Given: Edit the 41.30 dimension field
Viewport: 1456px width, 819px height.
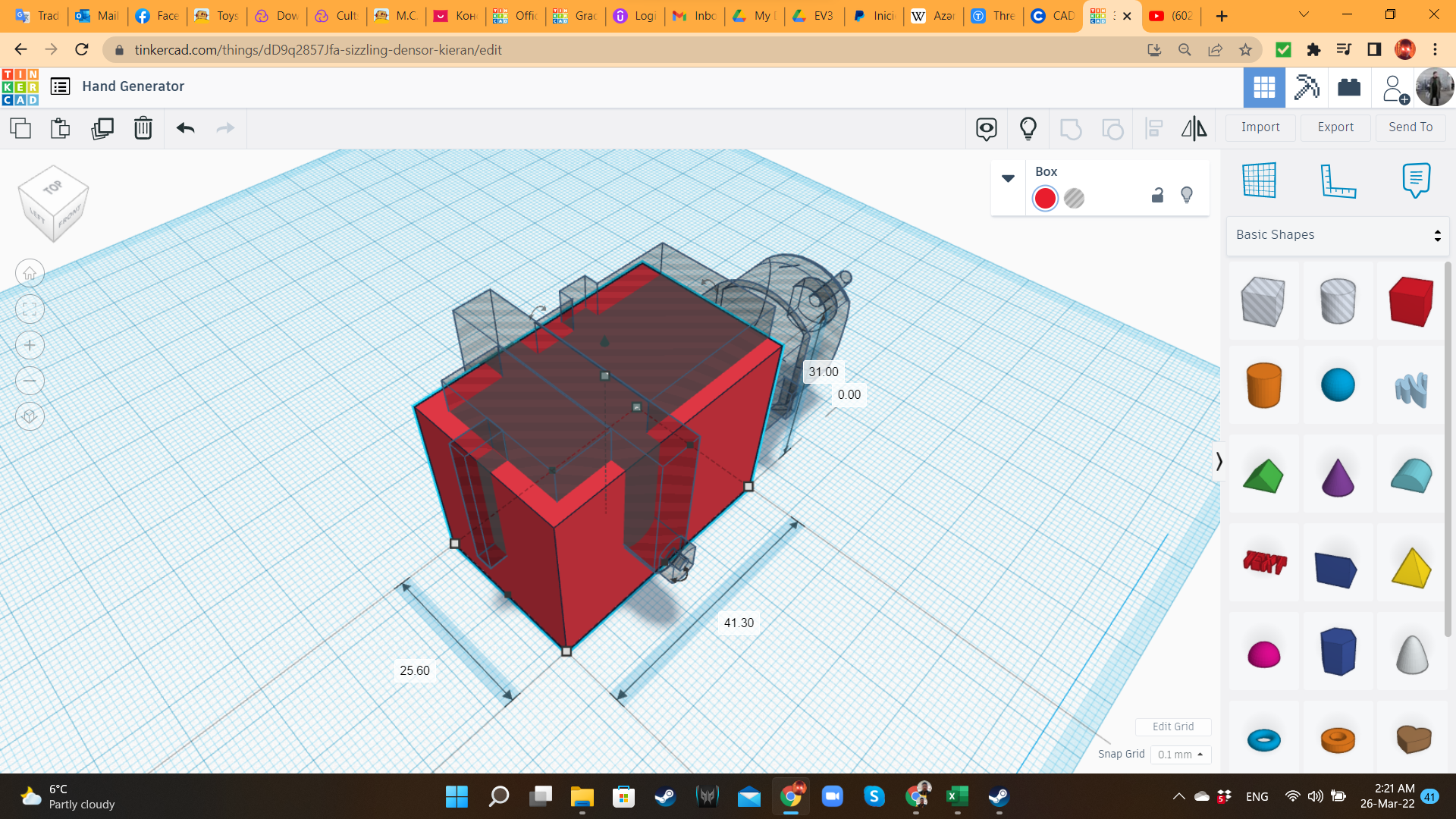Looking at the screenshot, I should pyautogui.click(x=739, y=623).
